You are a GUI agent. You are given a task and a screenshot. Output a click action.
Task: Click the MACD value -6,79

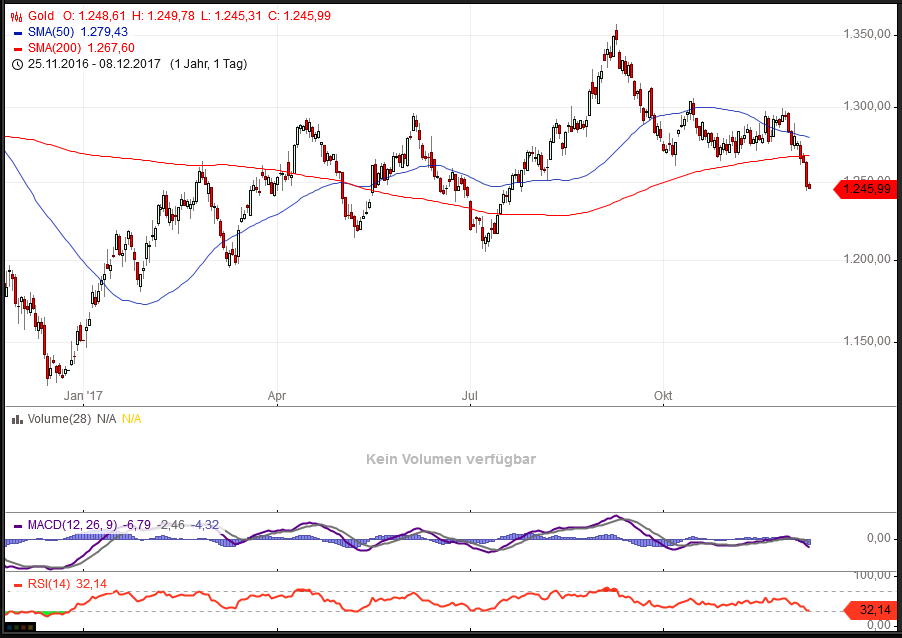pos(137,525)
